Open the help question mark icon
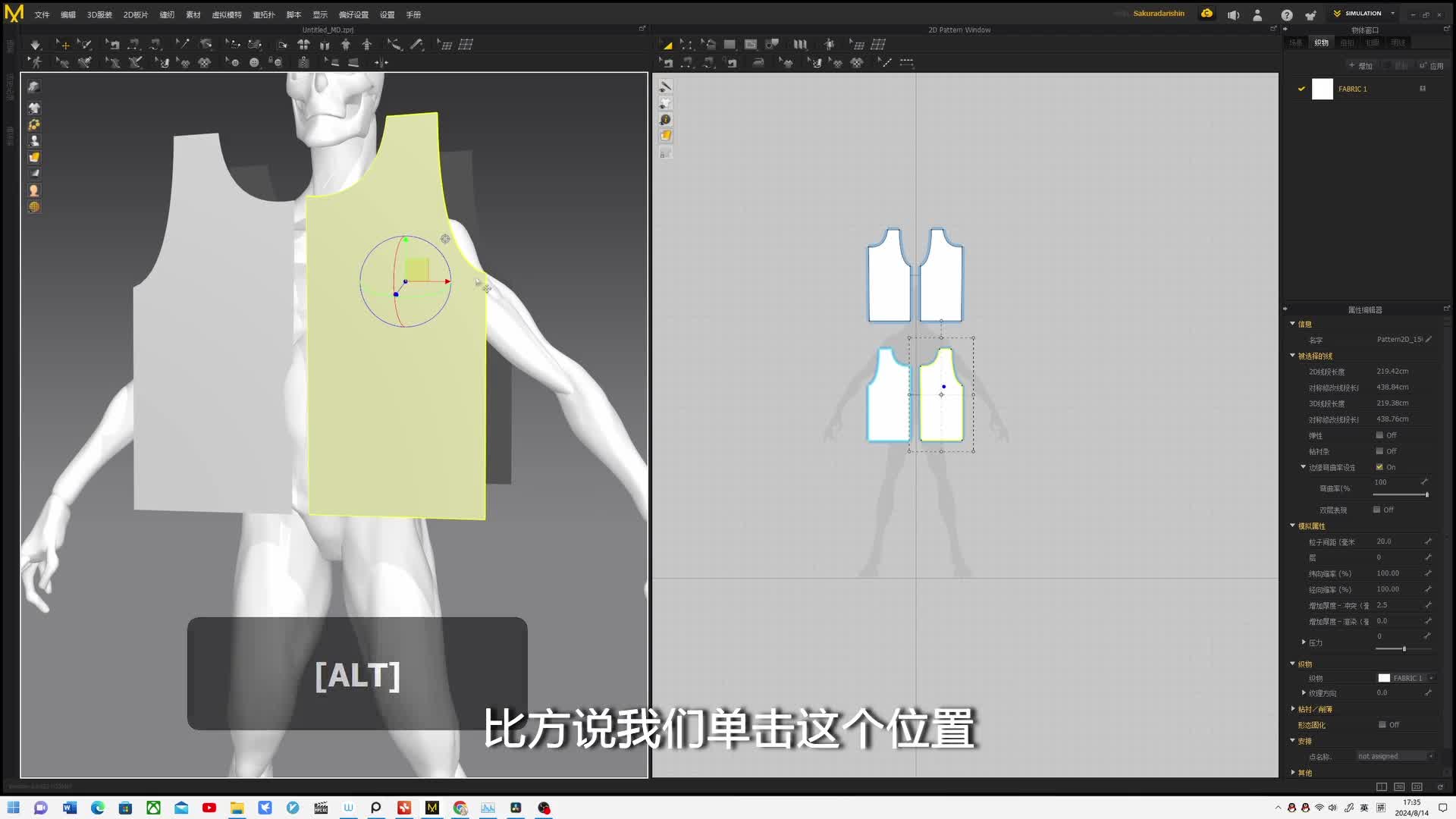The height and width of the screenshot is (819, 1456). [1287, 14]
